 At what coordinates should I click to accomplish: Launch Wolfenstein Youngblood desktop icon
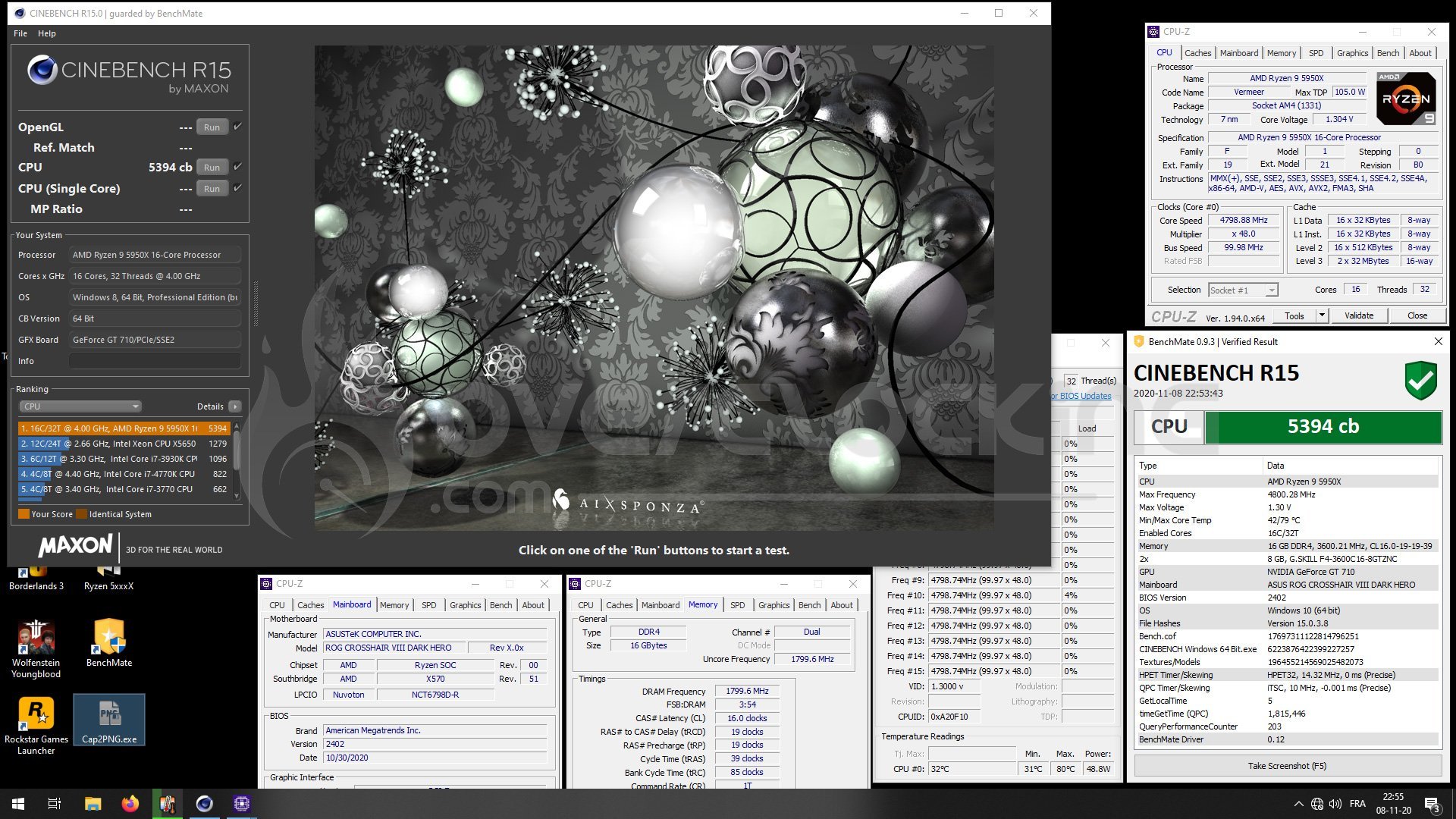tap(36, 649)
